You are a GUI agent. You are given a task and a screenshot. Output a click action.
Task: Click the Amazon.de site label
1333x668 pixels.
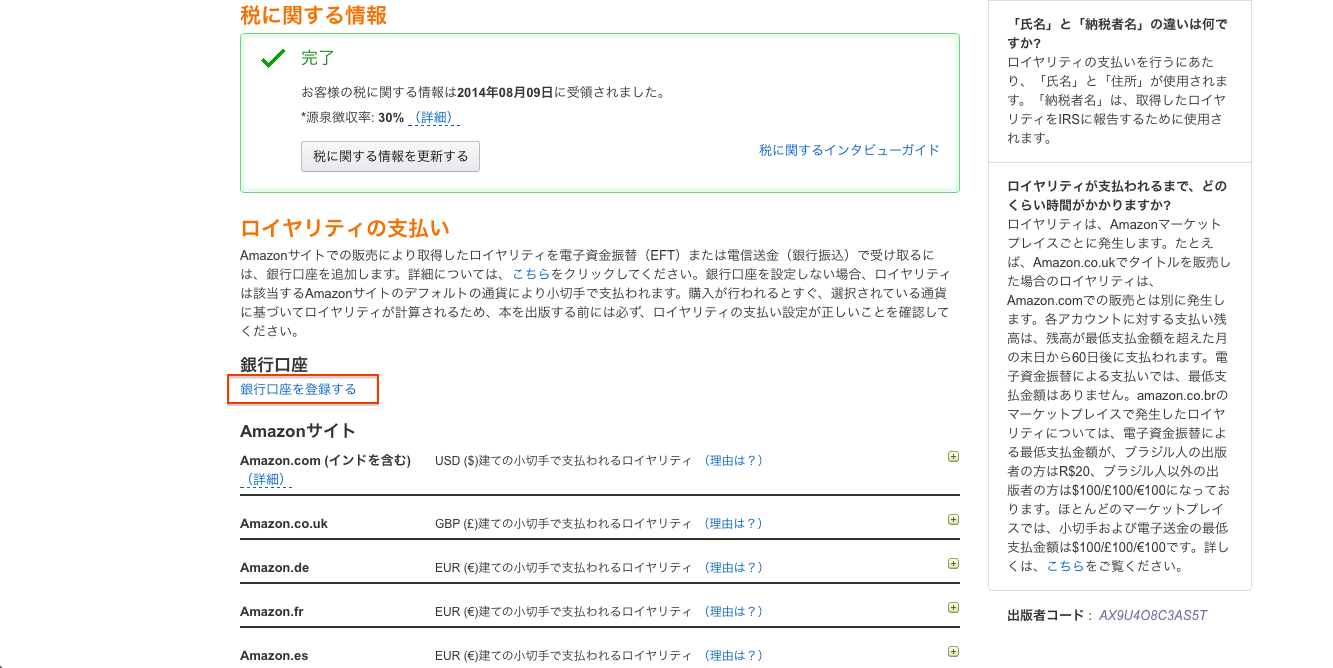click(275, 568)
